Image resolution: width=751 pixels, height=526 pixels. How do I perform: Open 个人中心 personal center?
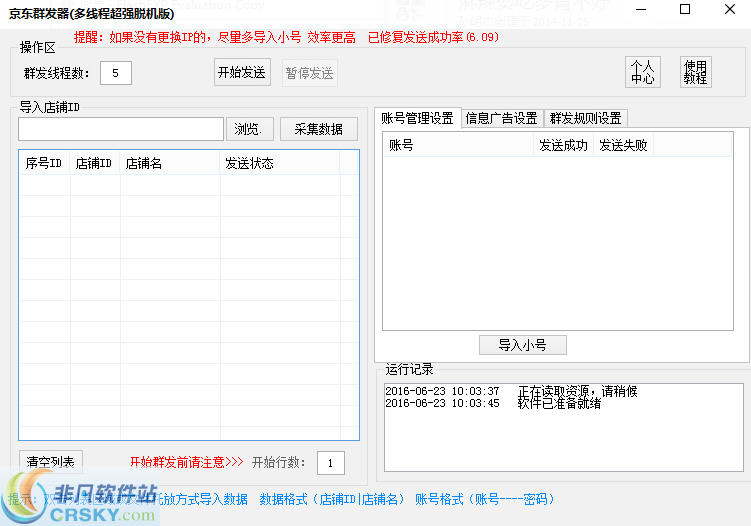[643, 72]
